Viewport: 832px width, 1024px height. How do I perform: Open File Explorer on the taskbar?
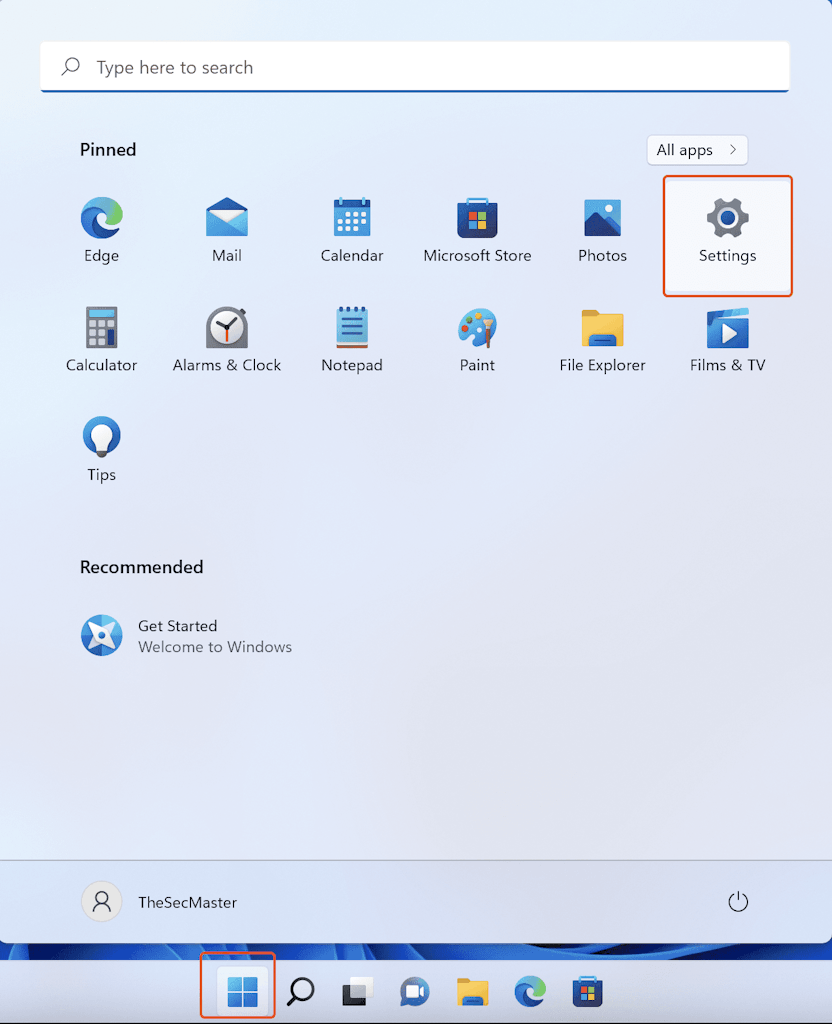(x=472, y=991)
